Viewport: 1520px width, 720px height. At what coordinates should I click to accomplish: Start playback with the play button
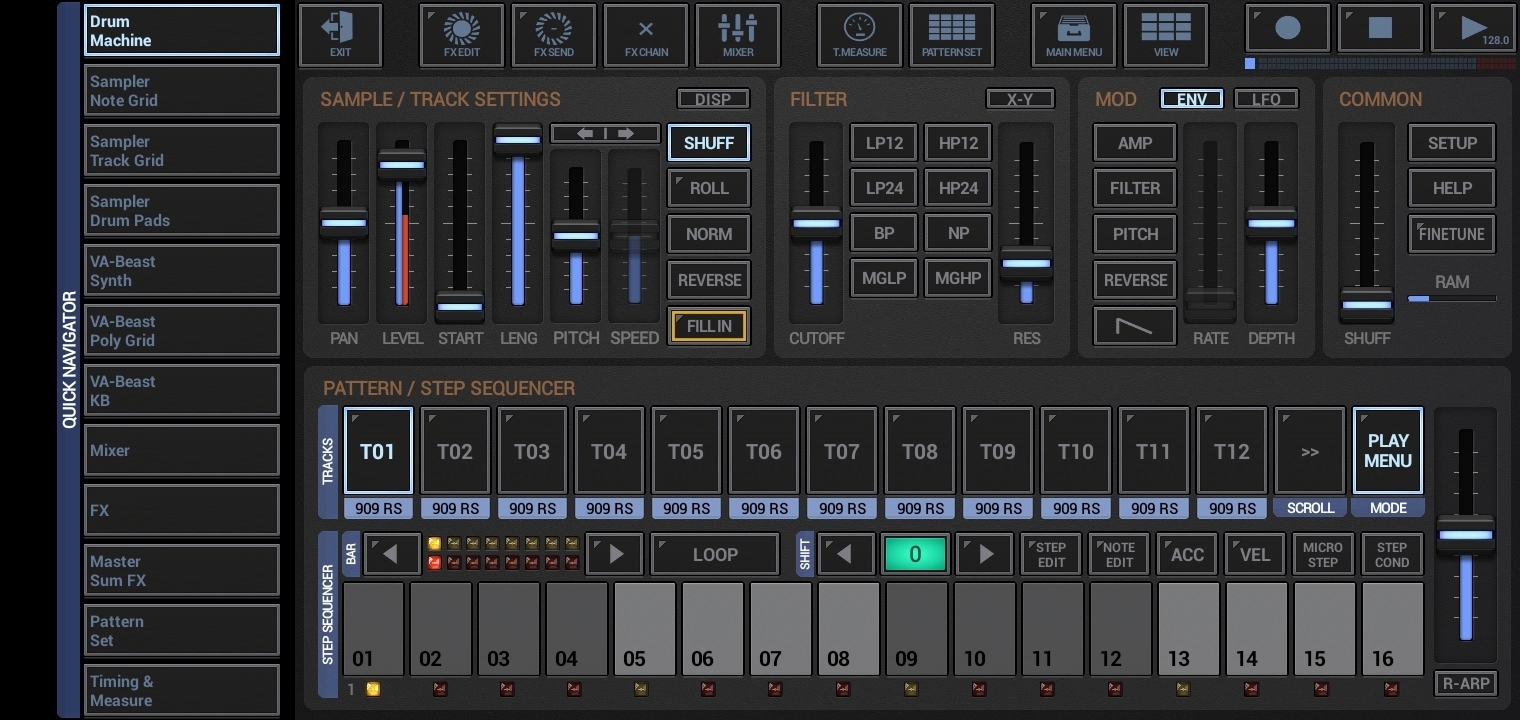click(x=1473, y=28)
